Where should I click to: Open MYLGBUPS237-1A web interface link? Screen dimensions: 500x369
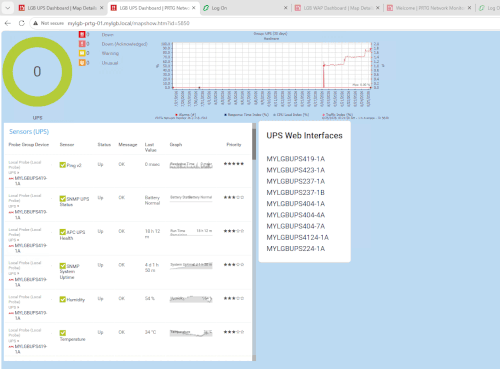pyautogui.click(x=296, y=182)
